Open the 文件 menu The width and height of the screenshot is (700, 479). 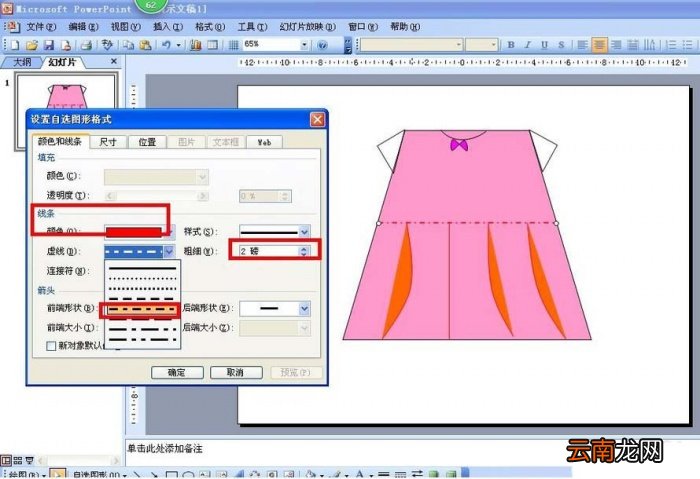(41, 27)
